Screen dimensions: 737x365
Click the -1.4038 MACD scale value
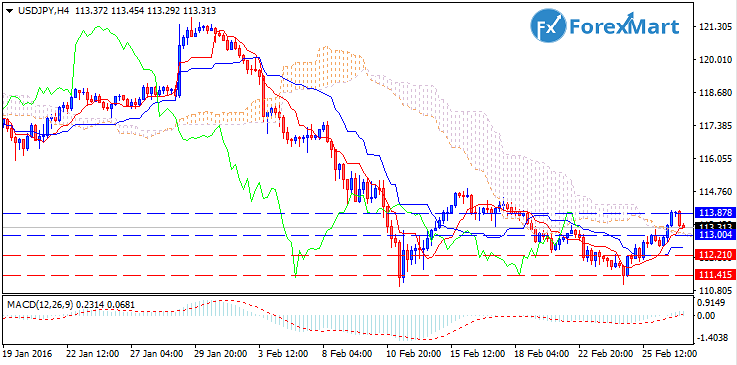pyautogui.click(x=714, y=336)
